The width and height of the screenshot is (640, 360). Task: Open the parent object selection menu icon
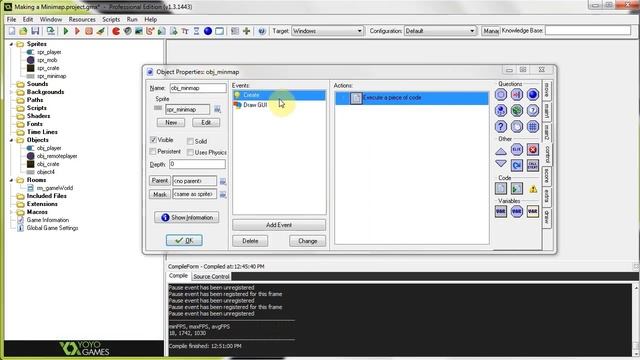click(223, 181)
